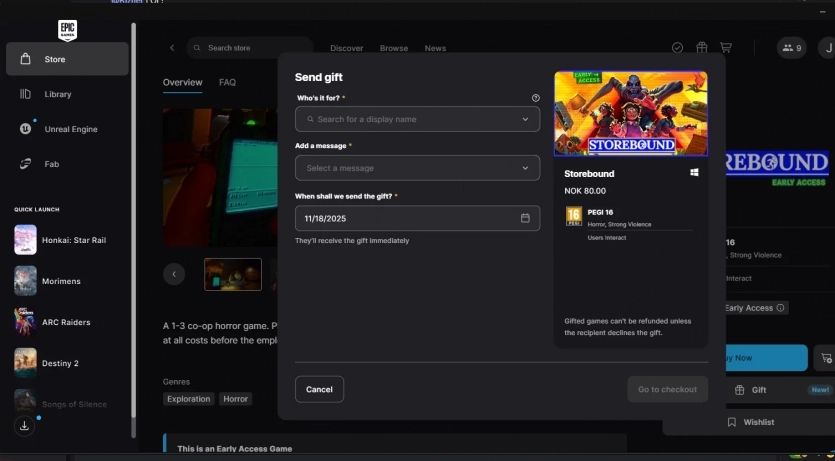The width and height of the screenshot is (835, 461).
Task: Switch to the FAQ tab
Action: pos(227,83)
